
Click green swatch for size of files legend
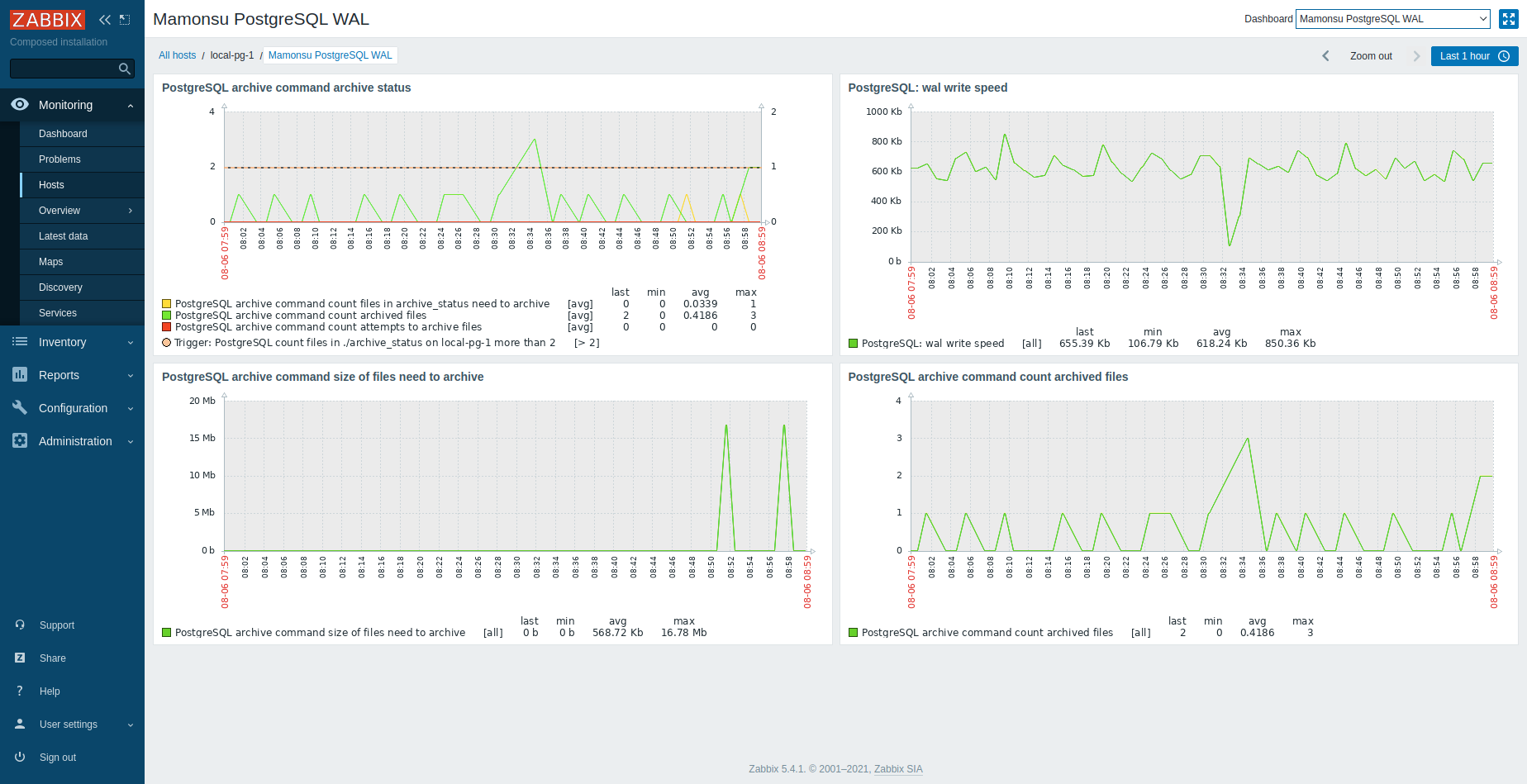(167, 633)
